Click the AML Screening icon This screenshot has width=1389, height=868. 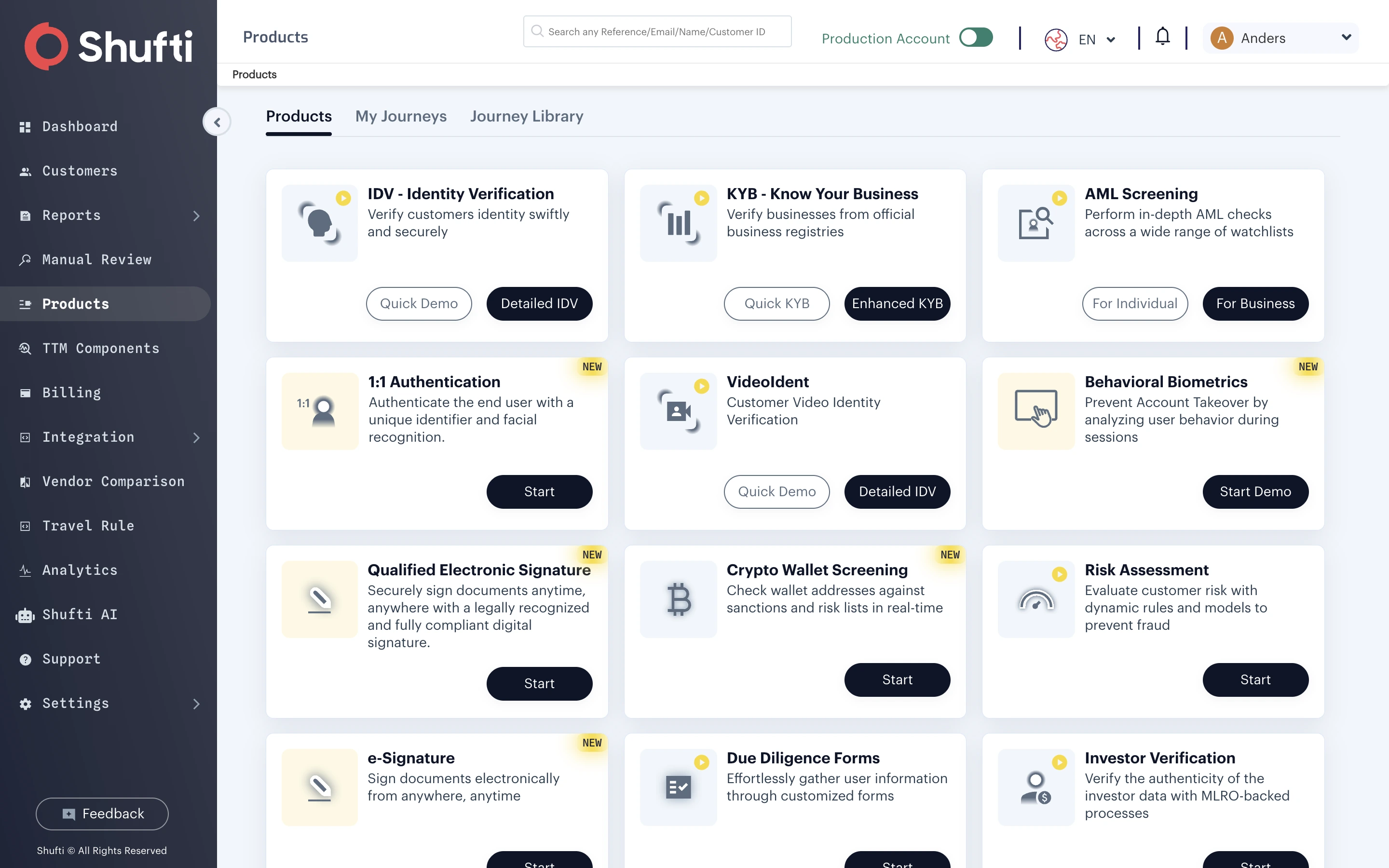coord(1036,223)
